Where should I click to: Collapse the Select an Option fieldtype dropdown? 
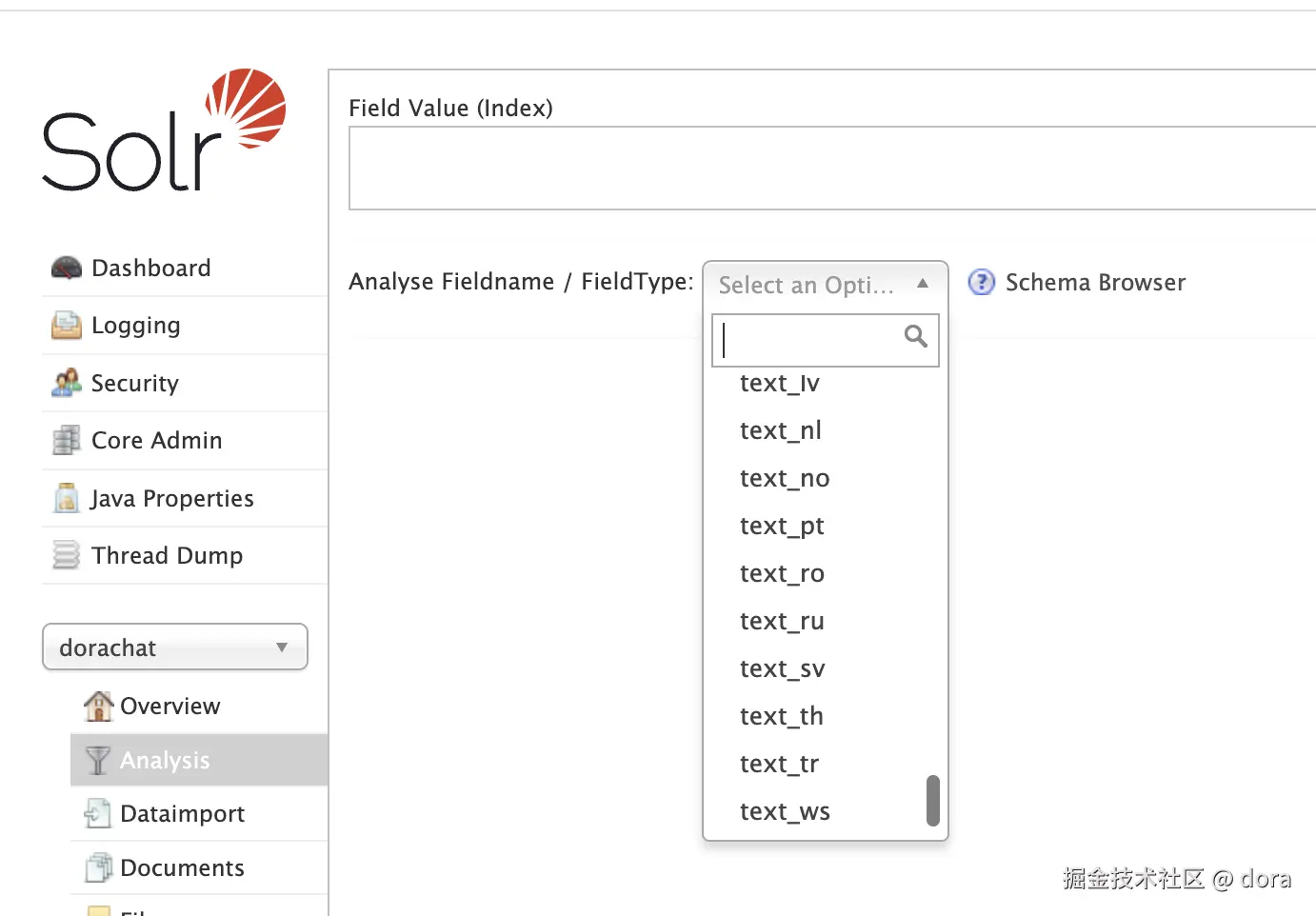tap(825, 284)
